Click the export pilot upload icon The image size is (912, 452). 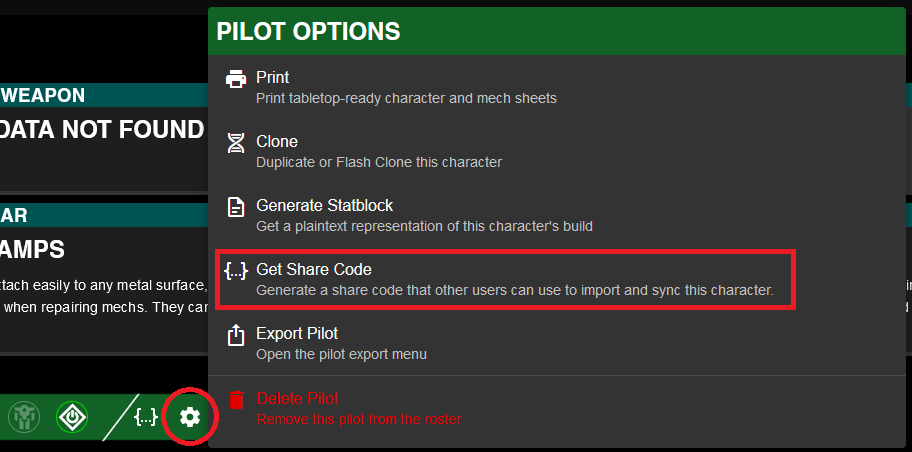(x=236, y=334)
